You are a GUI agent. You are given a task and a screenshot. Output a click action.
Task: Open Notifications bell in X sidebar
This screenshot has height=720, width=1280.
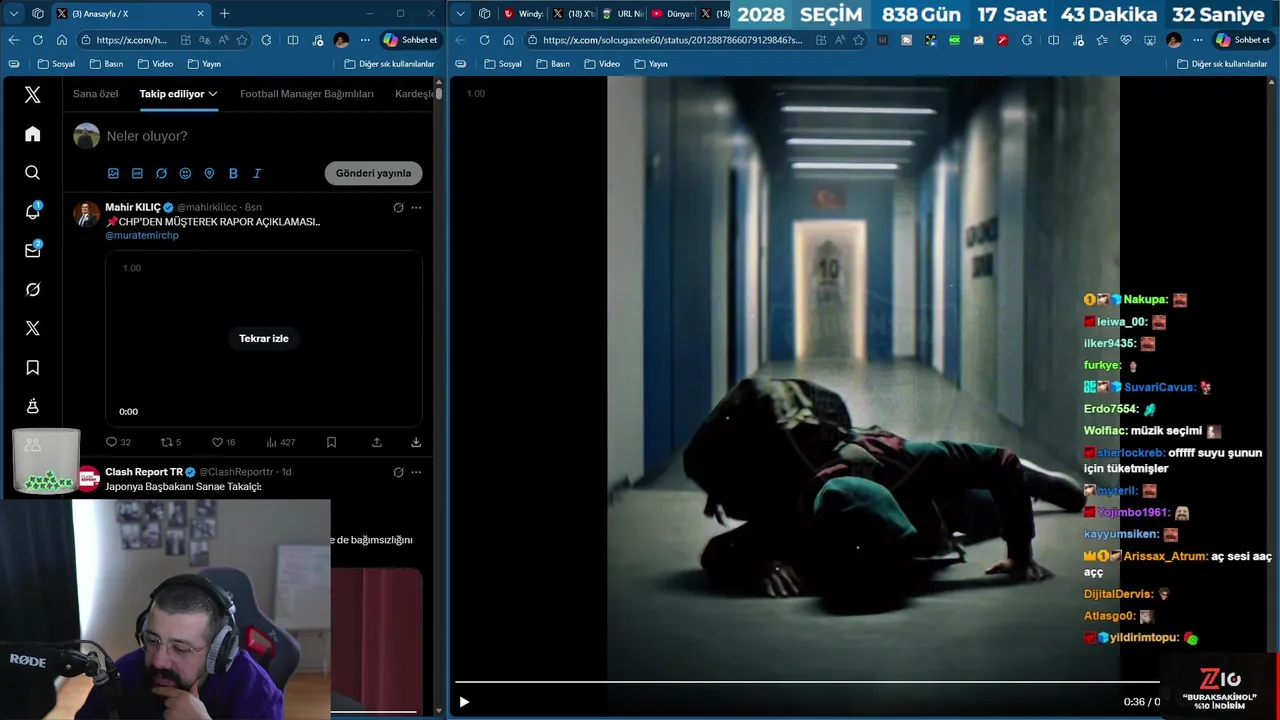(32, 211)
